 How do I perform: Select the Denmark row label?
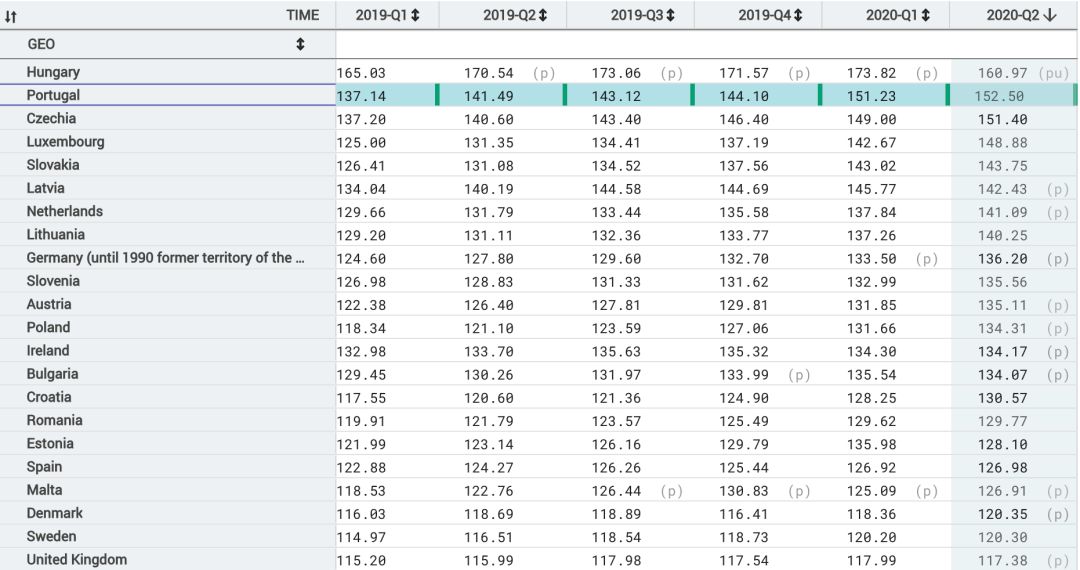click(x=54, y=514)
